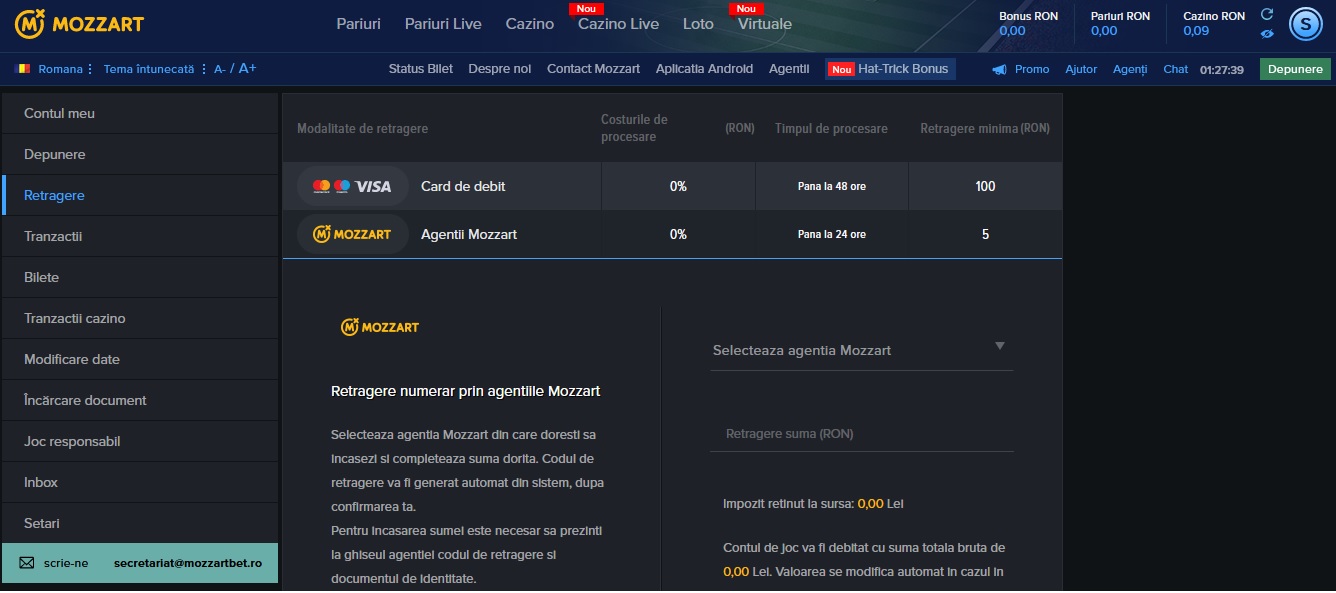Click the Bonus RON balance 0,00
This screenshot has width=1336, height=593.
tap(1012, 31)
